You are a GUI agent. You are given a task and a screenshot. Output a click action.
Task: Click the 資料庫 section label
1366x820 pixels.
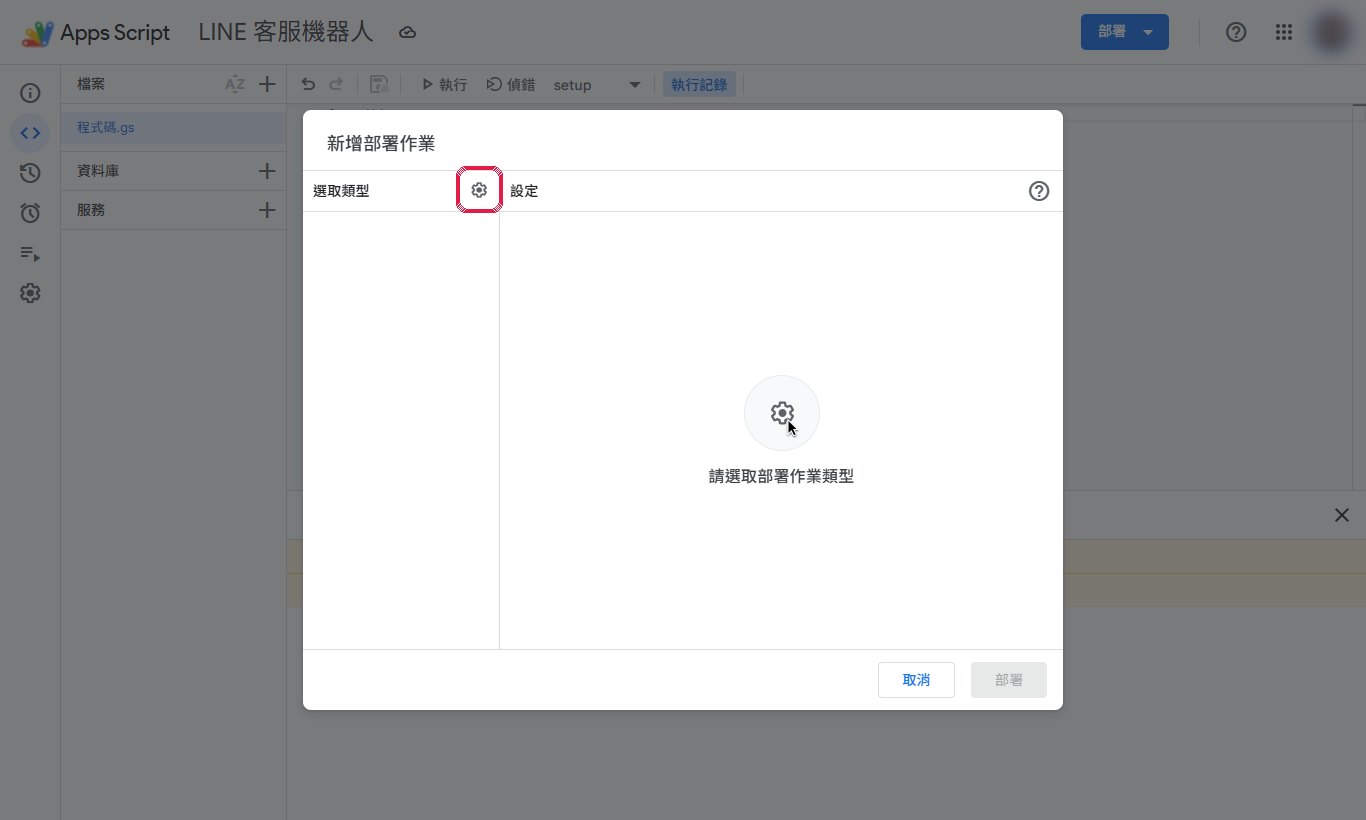click(x=98, y=171)
